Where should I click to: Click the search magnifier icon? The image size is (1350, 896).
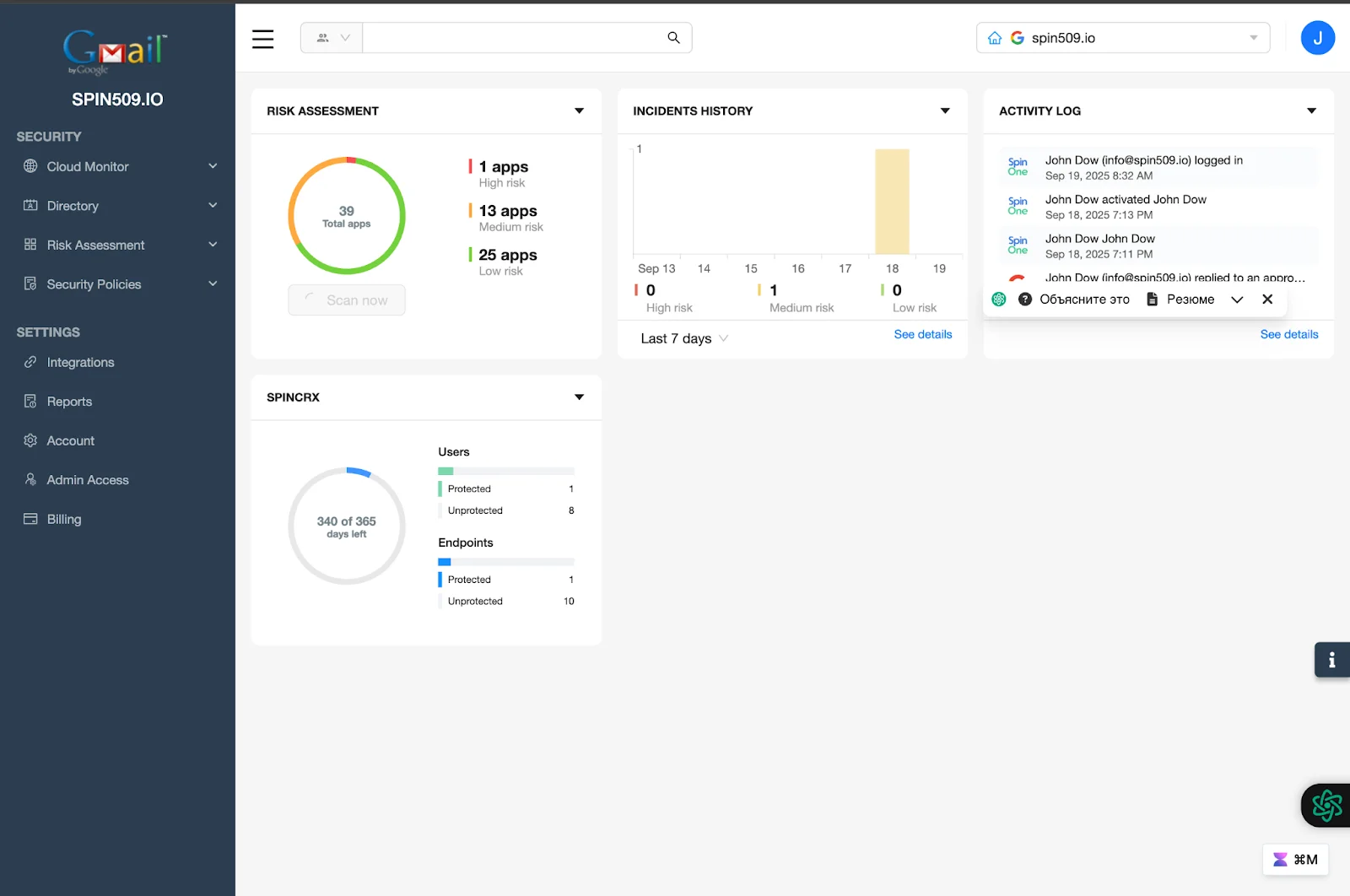click(672, 37)
